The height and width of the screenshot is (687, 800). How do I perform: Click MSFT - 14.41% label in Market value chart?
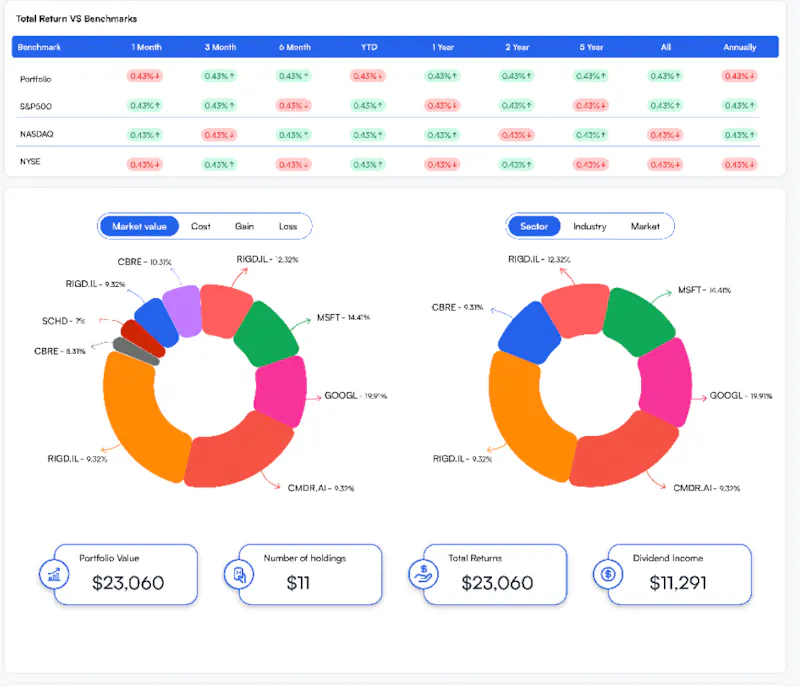(343, 317)
